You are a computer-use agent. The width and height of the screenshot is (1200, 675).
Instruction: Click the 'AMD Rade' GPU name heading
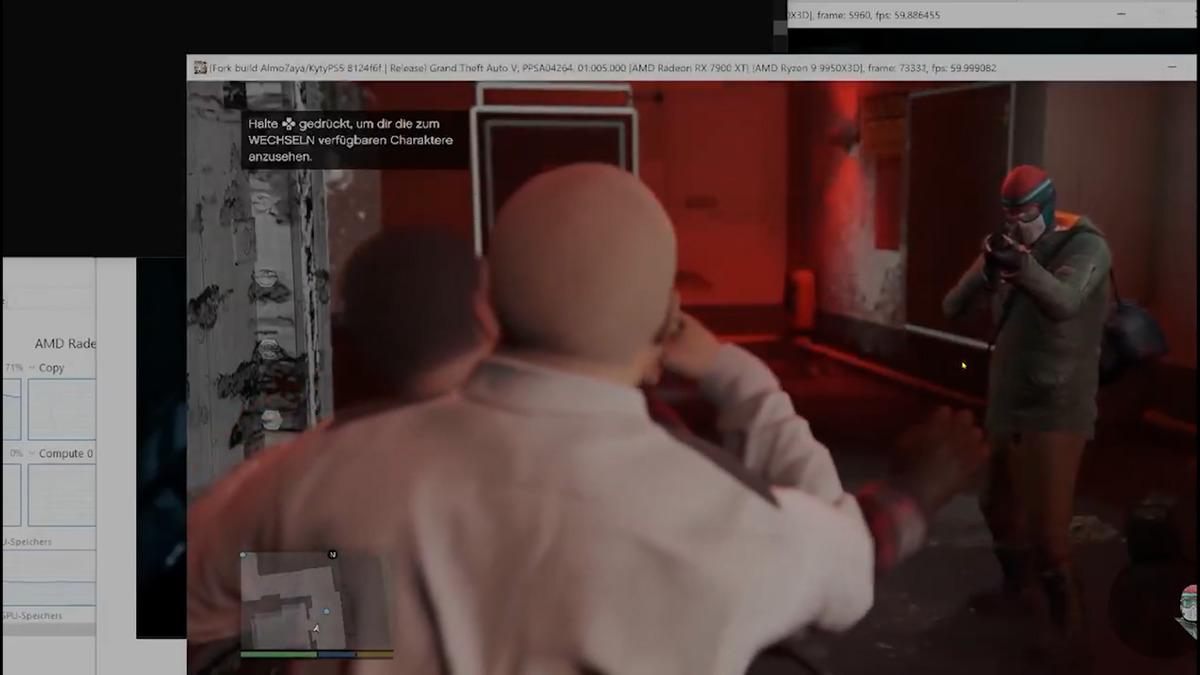pos(65,343)
